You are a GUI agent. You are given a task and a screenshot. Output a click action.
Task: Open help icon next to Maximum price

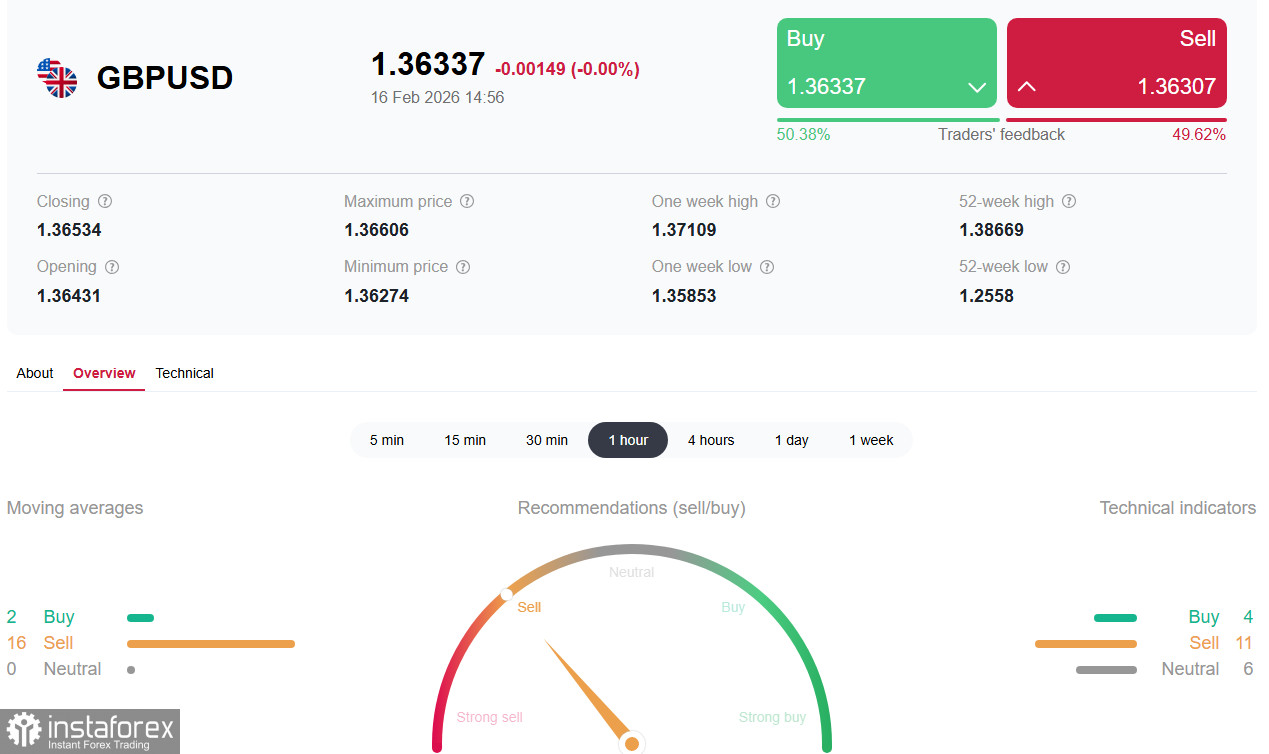(x=467, y=201)
